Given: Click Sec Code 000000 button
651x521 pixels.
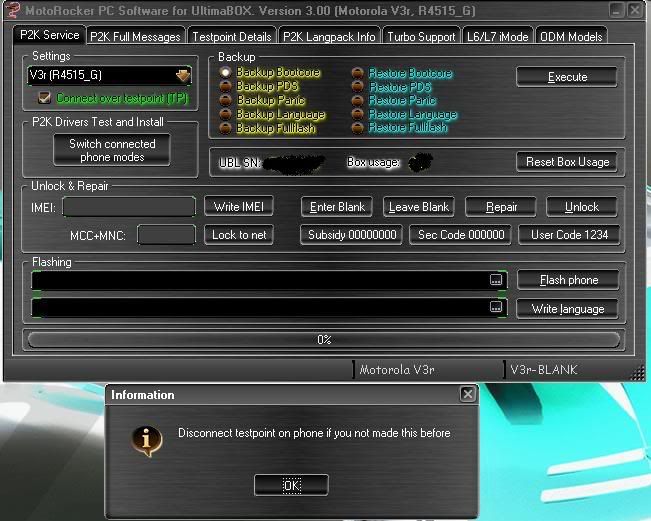Looking at the screenshot, I should pyautogui.click(x=460, y=235).
